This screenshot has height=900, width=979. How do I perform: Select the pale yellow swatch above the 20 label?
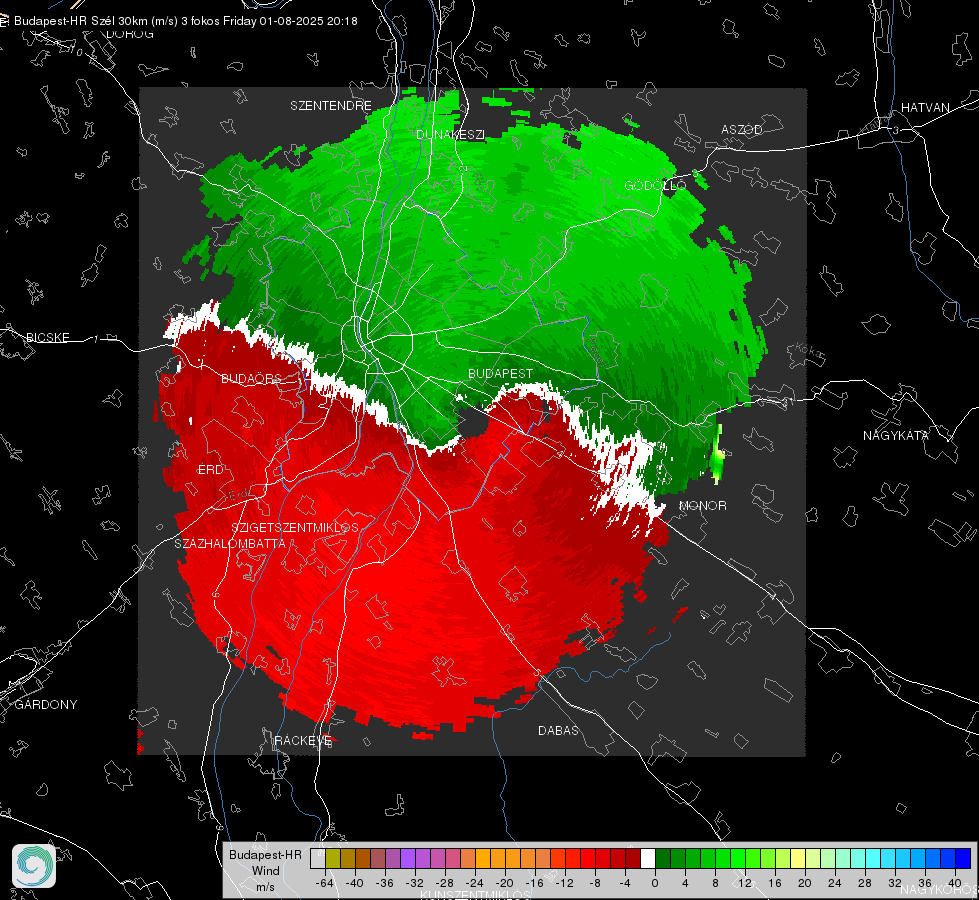(798, 858)
